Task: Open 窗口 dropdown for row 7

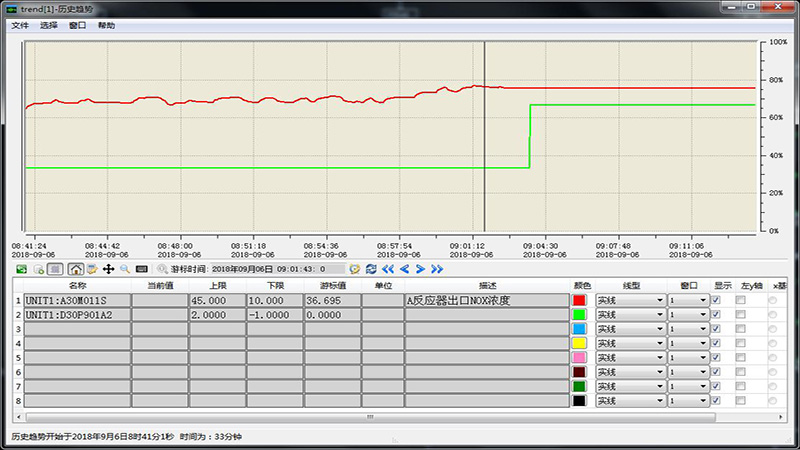Action: coord(688,386)
